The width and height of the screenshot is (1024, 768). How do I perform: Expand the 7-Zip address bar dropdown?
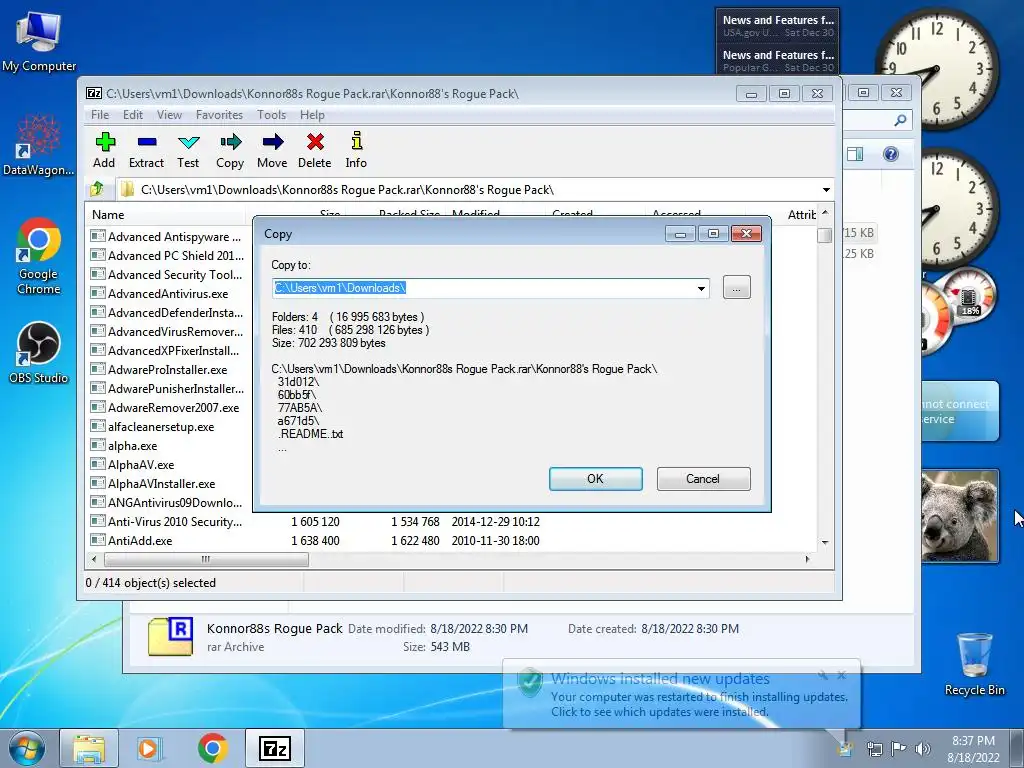click(x=826, y=189)
